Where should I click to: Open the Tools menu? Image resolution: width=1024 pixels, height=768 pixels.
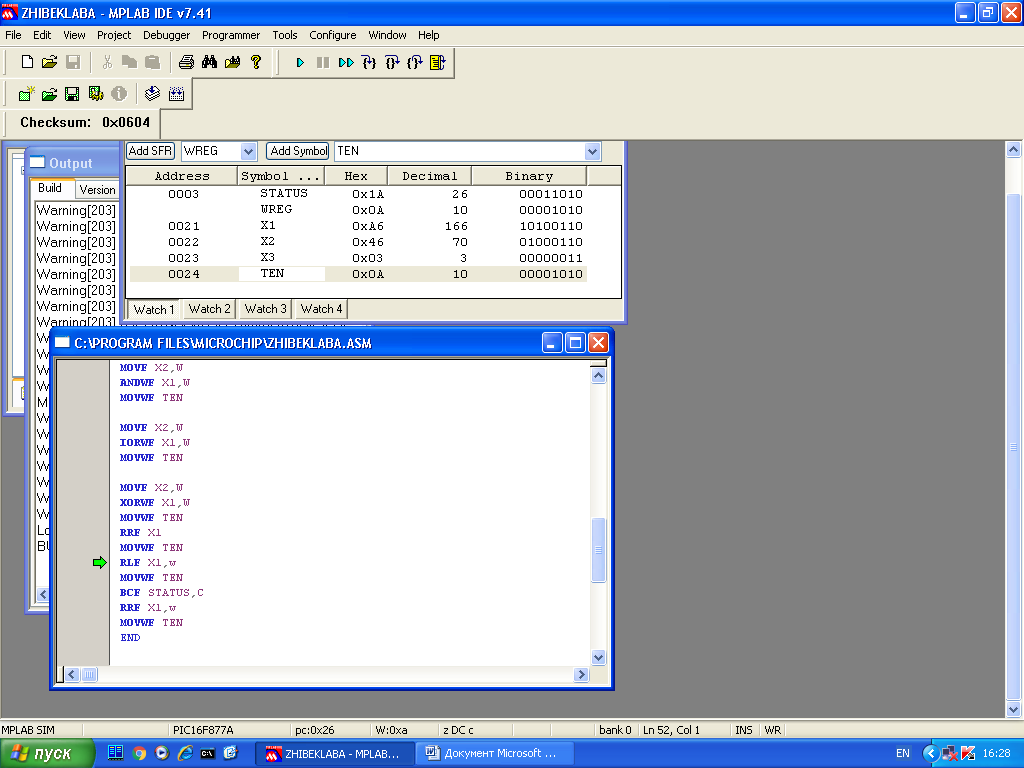click(285, 35)
